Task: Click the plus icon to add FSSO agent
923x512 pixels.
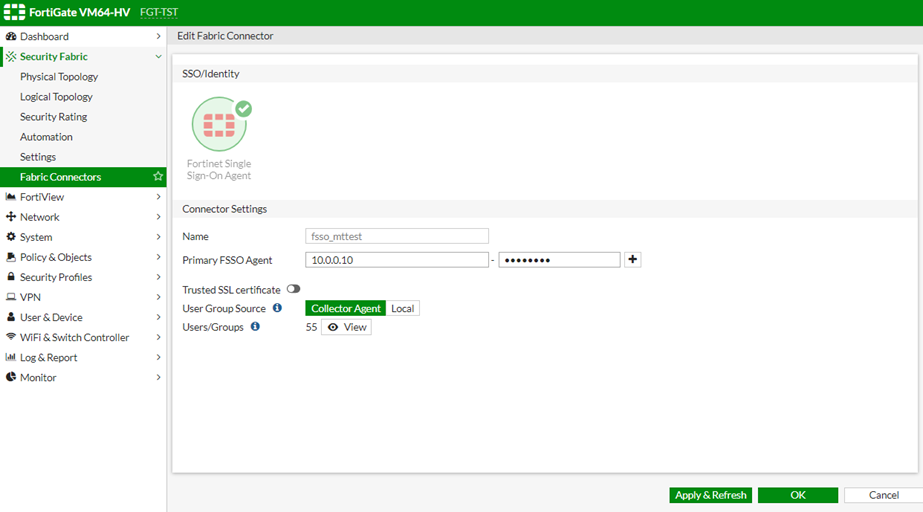Action: [632, 260]
